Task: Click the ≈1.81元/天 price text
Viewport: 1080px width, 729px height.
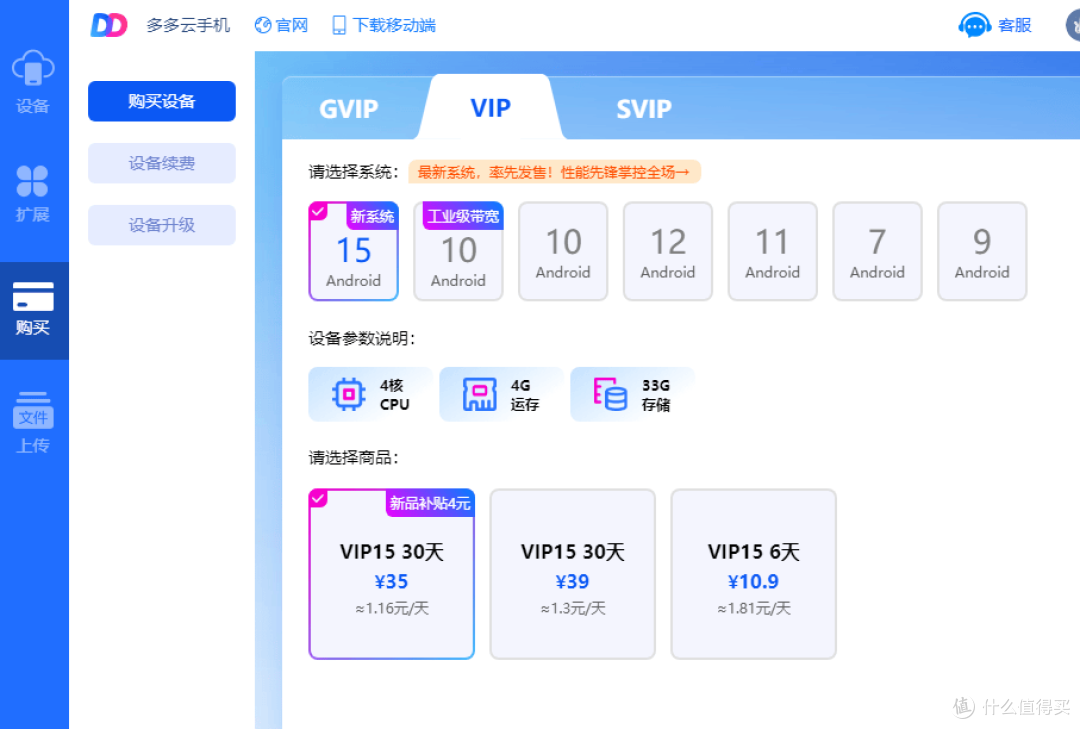Action: click(754, 608)
